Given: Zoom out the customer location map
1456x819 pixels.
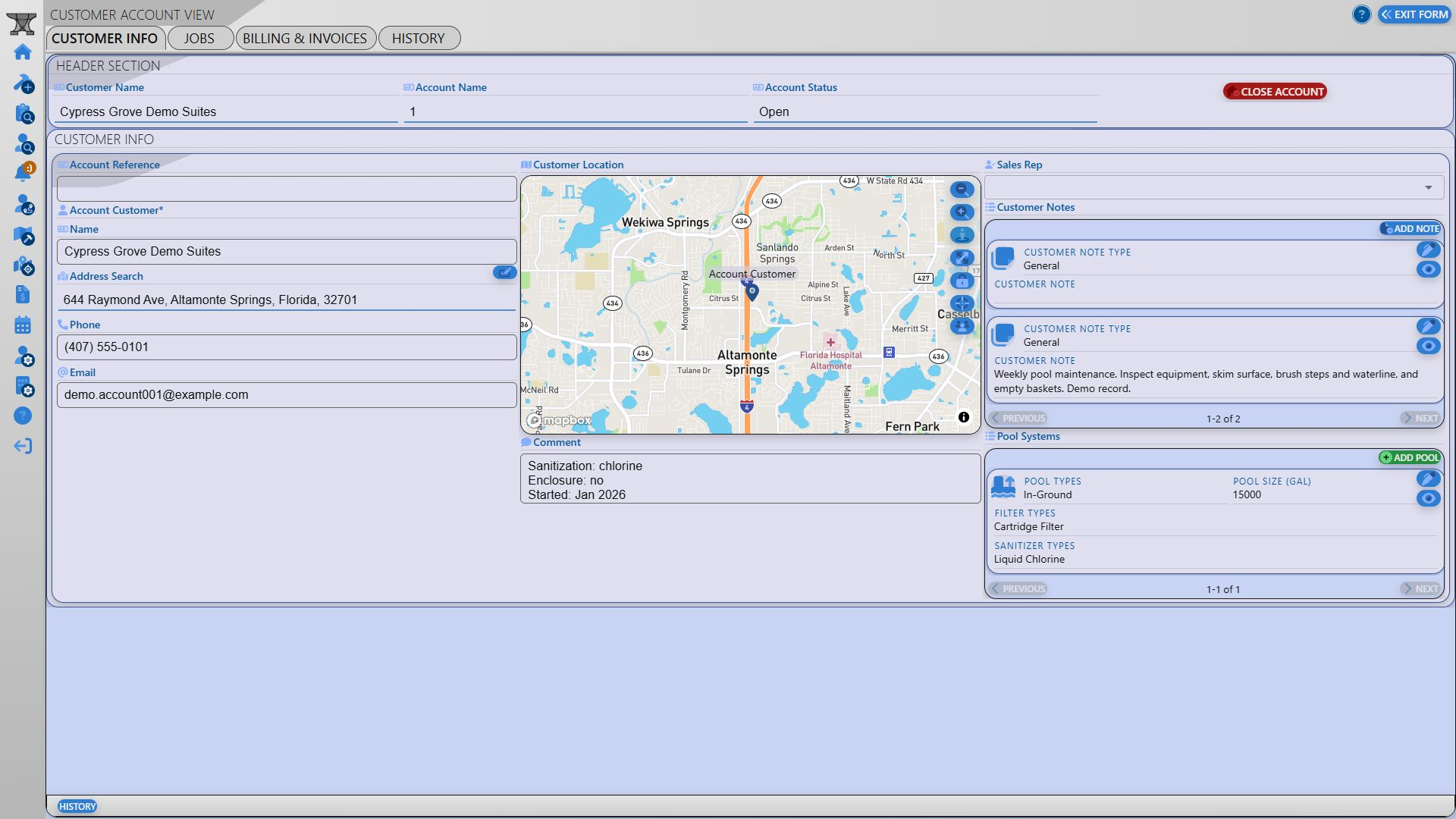Looking at the screenshot, I should point(962,190).
